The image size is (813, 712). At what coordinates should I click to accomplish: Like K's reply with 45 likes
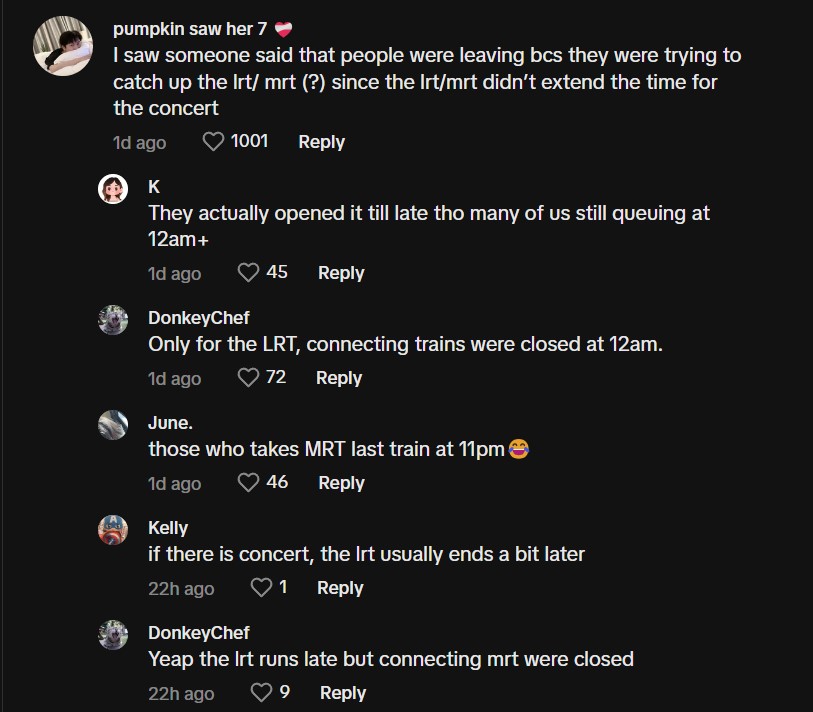[248, 273]
